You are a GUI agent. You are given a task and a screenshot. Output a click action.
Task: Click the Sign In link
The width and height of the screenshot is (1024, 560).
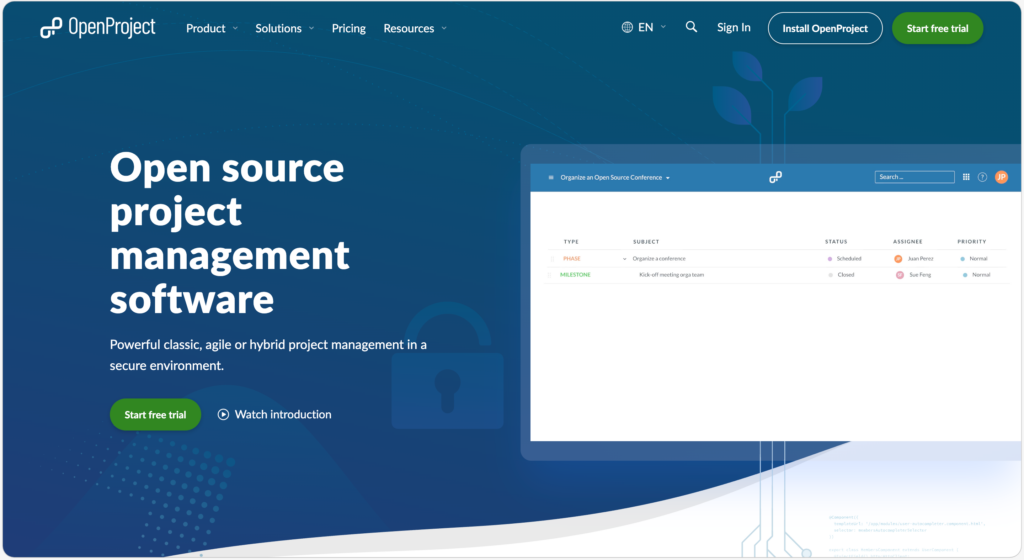[x=733, y=27]
